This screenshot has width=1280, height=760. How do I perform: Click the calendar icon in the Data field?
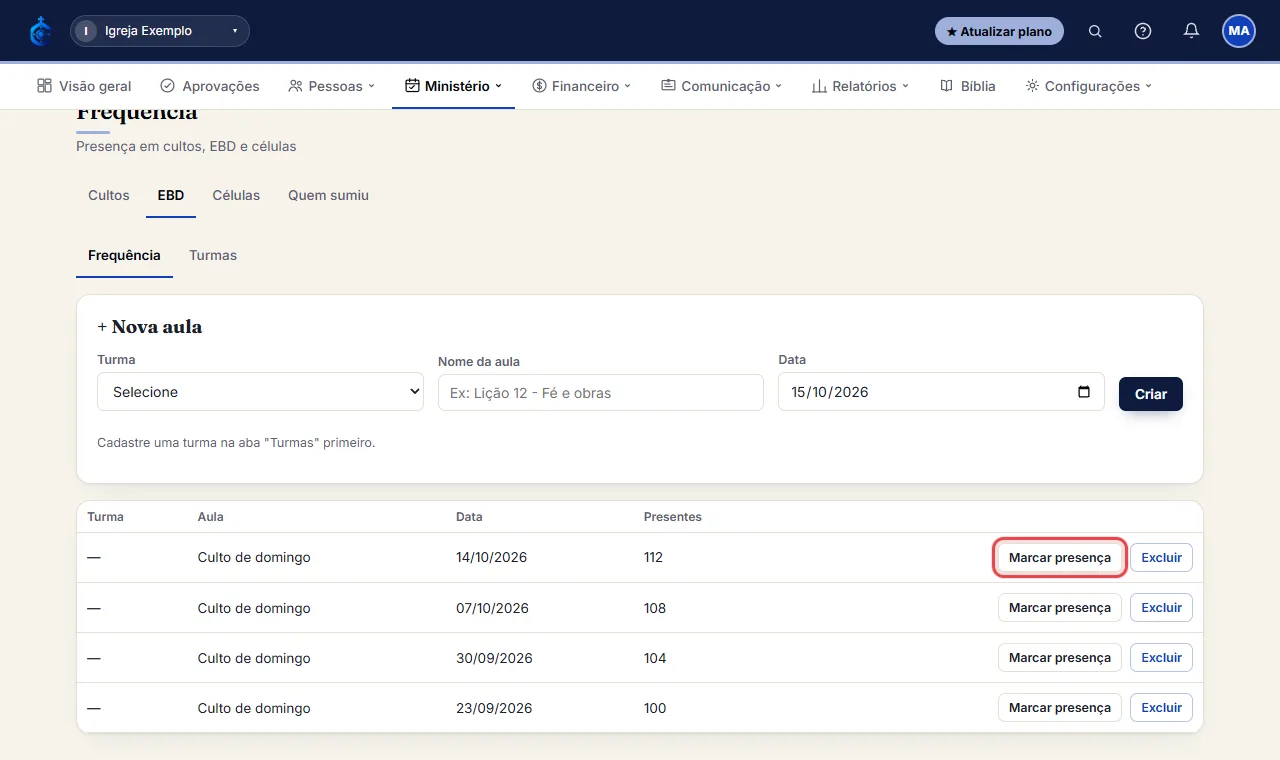(1084, 392)
